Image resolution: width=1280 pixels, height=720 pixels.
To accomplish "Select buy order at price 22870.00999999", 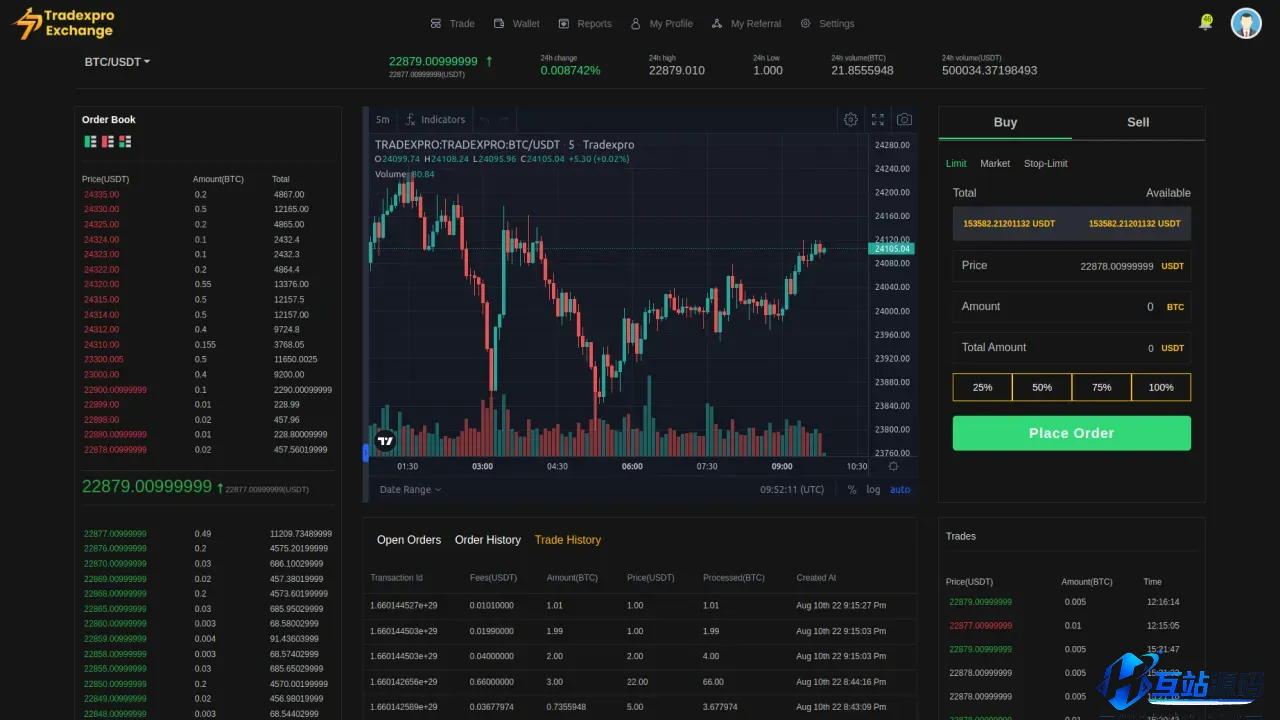I will coord(207,564).
